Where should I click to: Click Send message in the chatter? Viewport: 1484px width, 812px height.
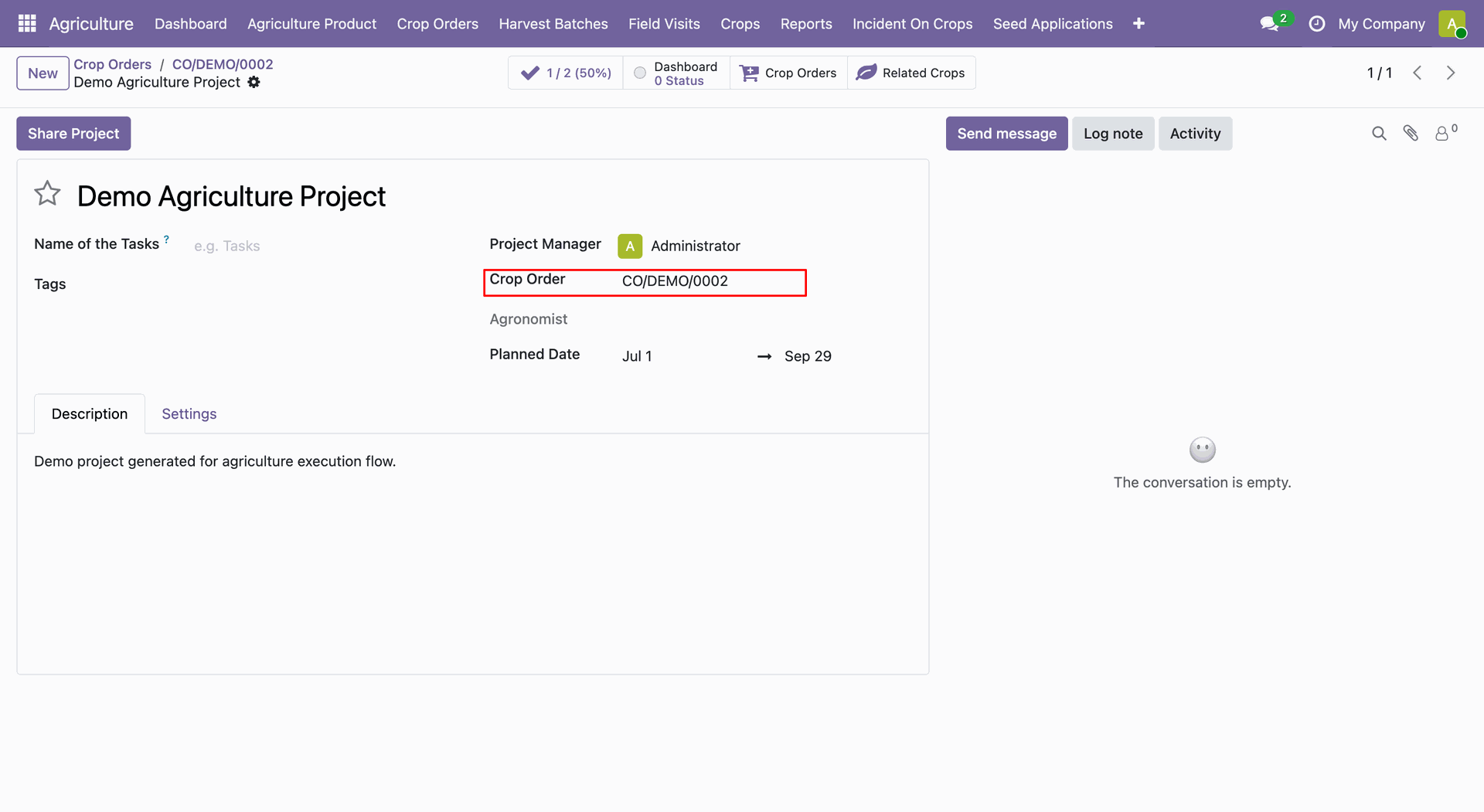pos(1006,134)
